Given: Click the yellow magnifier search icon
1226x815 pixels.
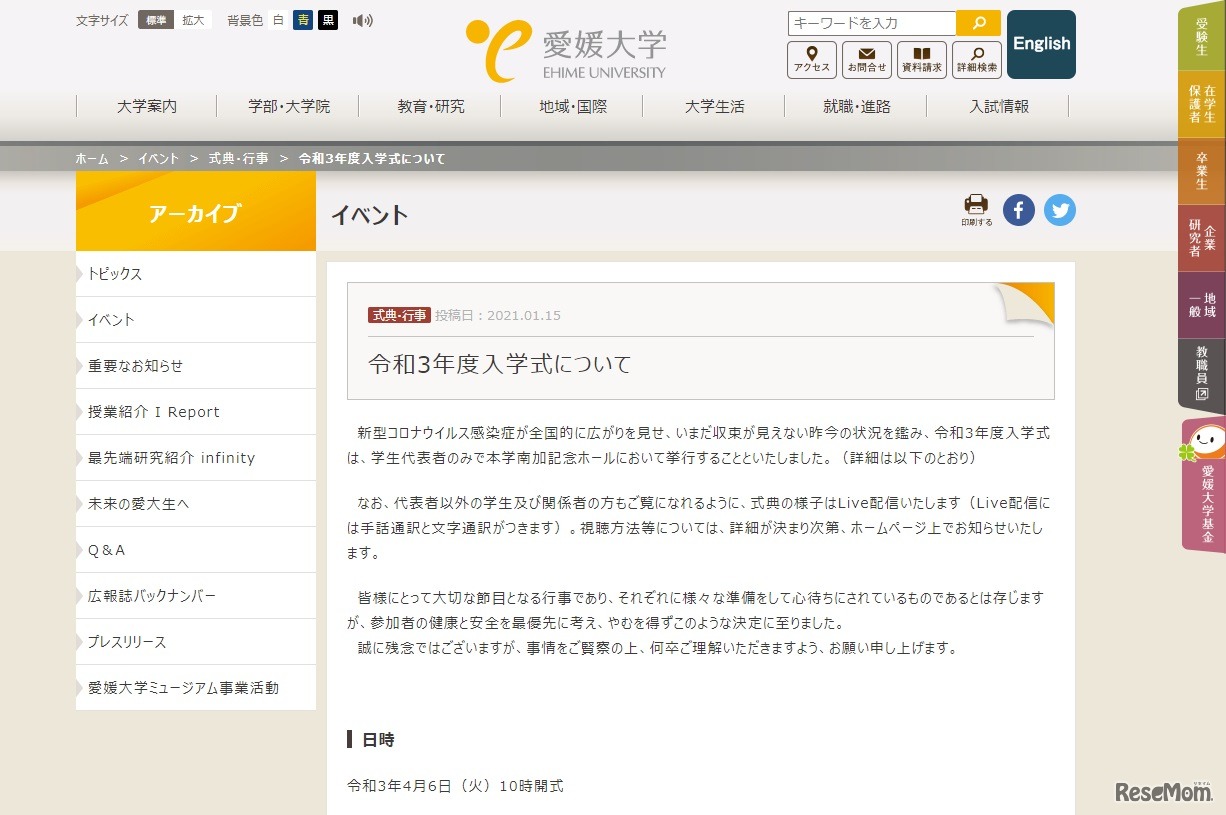Looking at the screenshot, I should (x=977, y=22).
